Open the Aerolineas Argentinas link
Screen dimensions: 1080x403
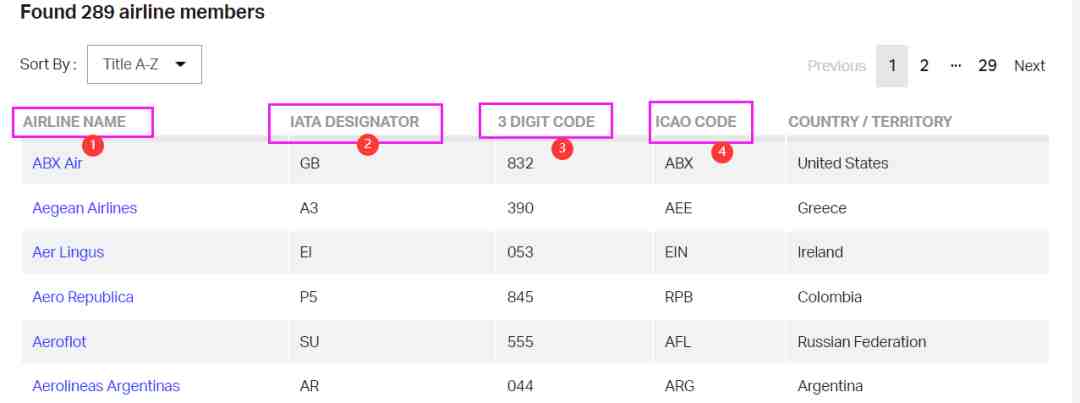(106, 386)
